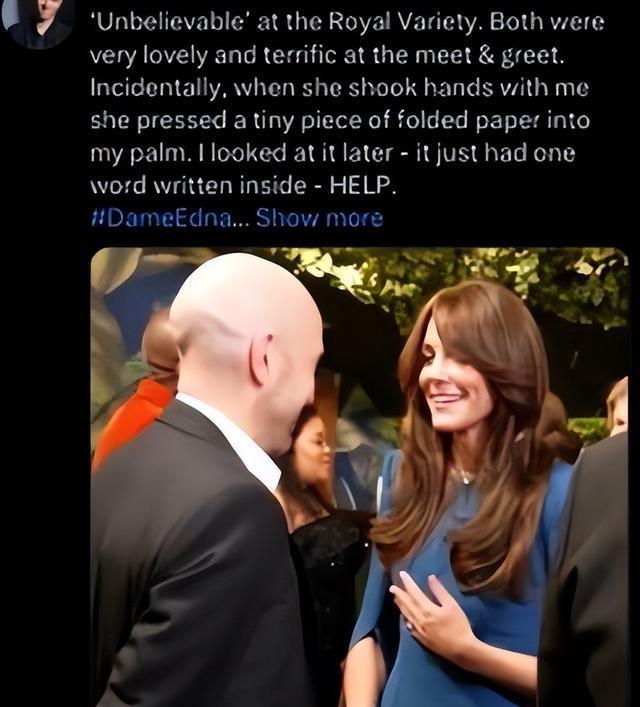Click the ring on the woman's finger

point(412,627)
